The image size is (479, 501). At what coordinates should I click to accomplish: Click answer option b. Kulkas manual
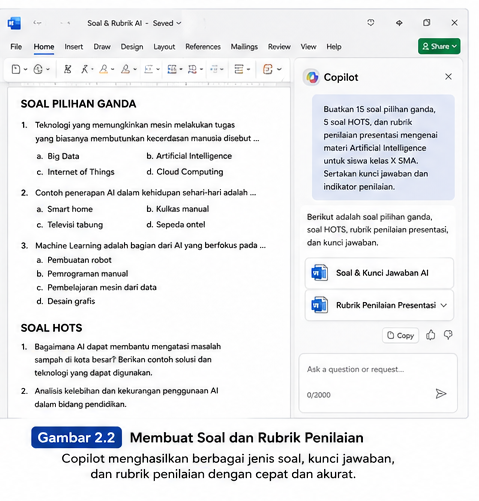coord(178,209)
